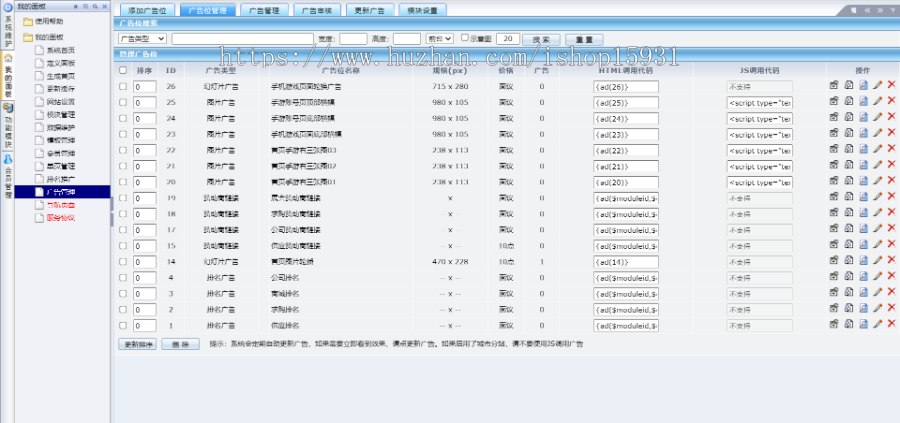900x423 pixels.
Task: Switch to the 广告审核 tab
Action: point(317,10)
